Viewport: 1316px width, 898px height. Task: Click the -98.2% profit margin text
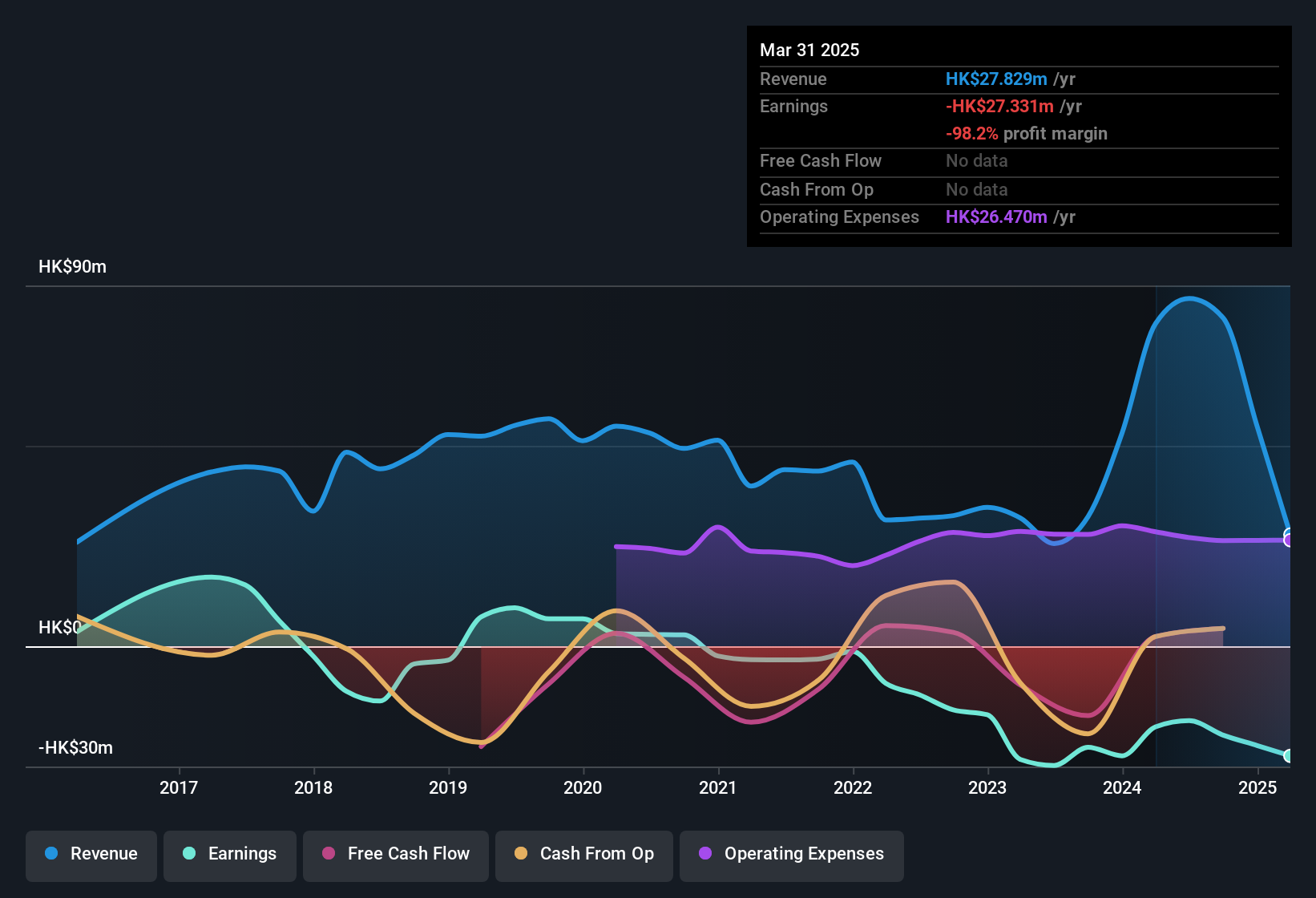[x=1027, y=134]
